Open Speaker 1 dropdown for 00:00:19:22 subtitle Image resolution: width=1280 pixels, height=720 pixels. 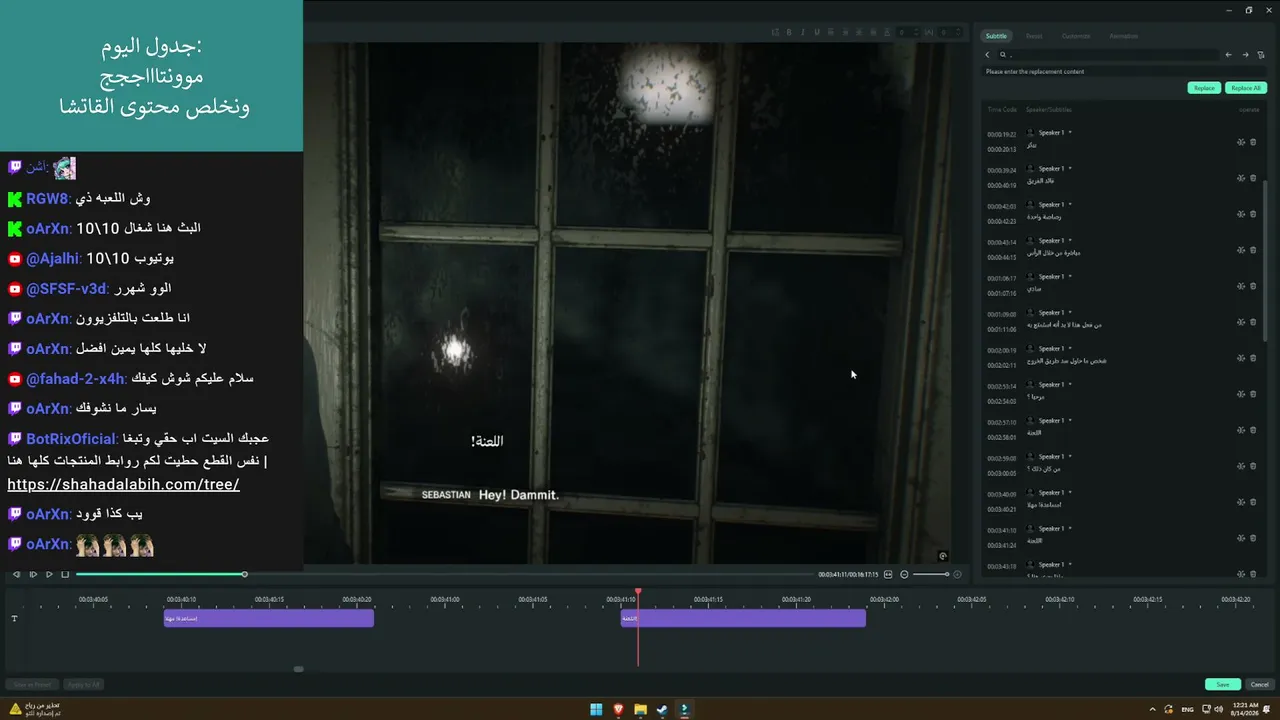(x=1070, y=132)
